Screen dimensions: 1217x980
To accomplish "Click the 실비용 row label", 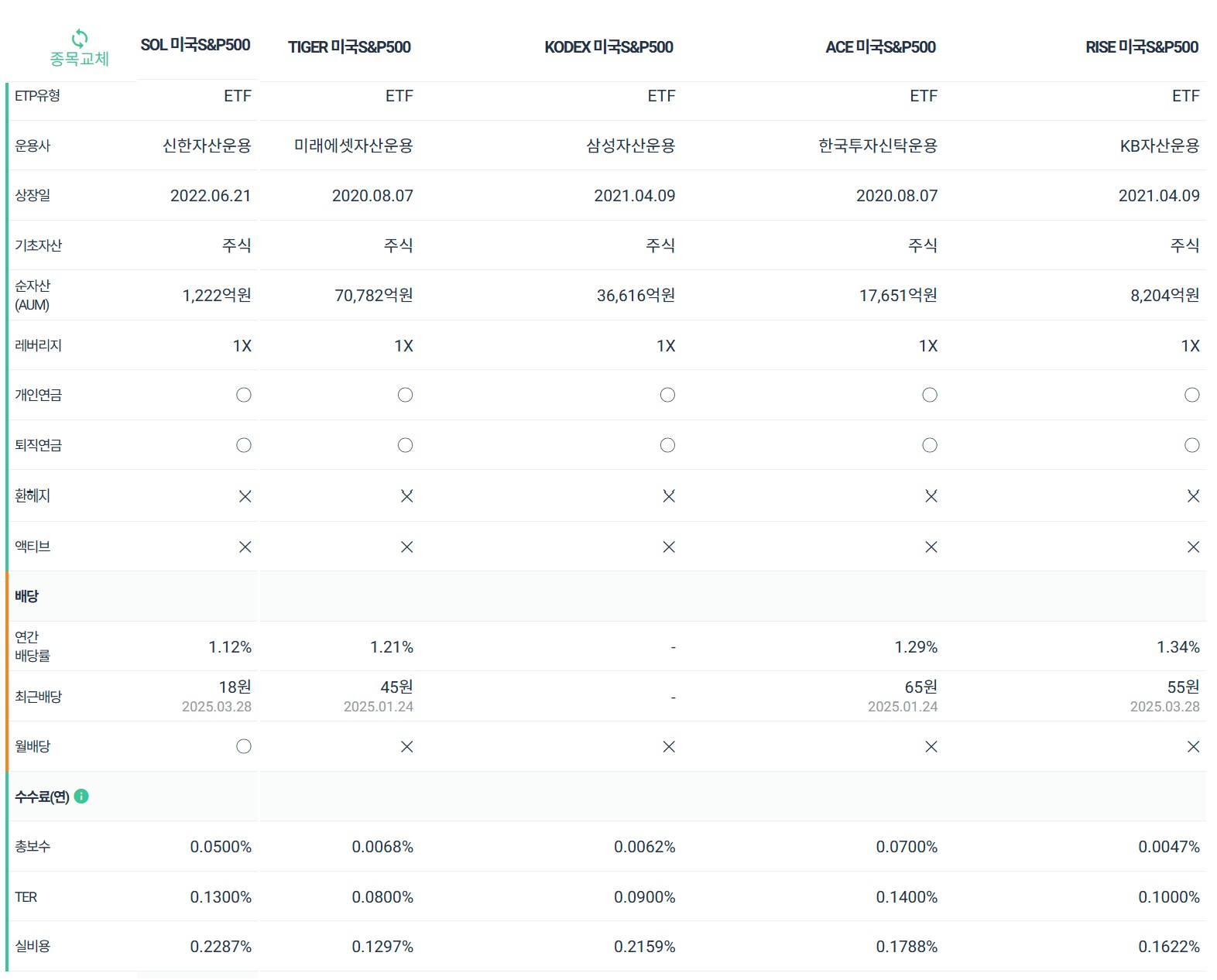I will point(33,946).
